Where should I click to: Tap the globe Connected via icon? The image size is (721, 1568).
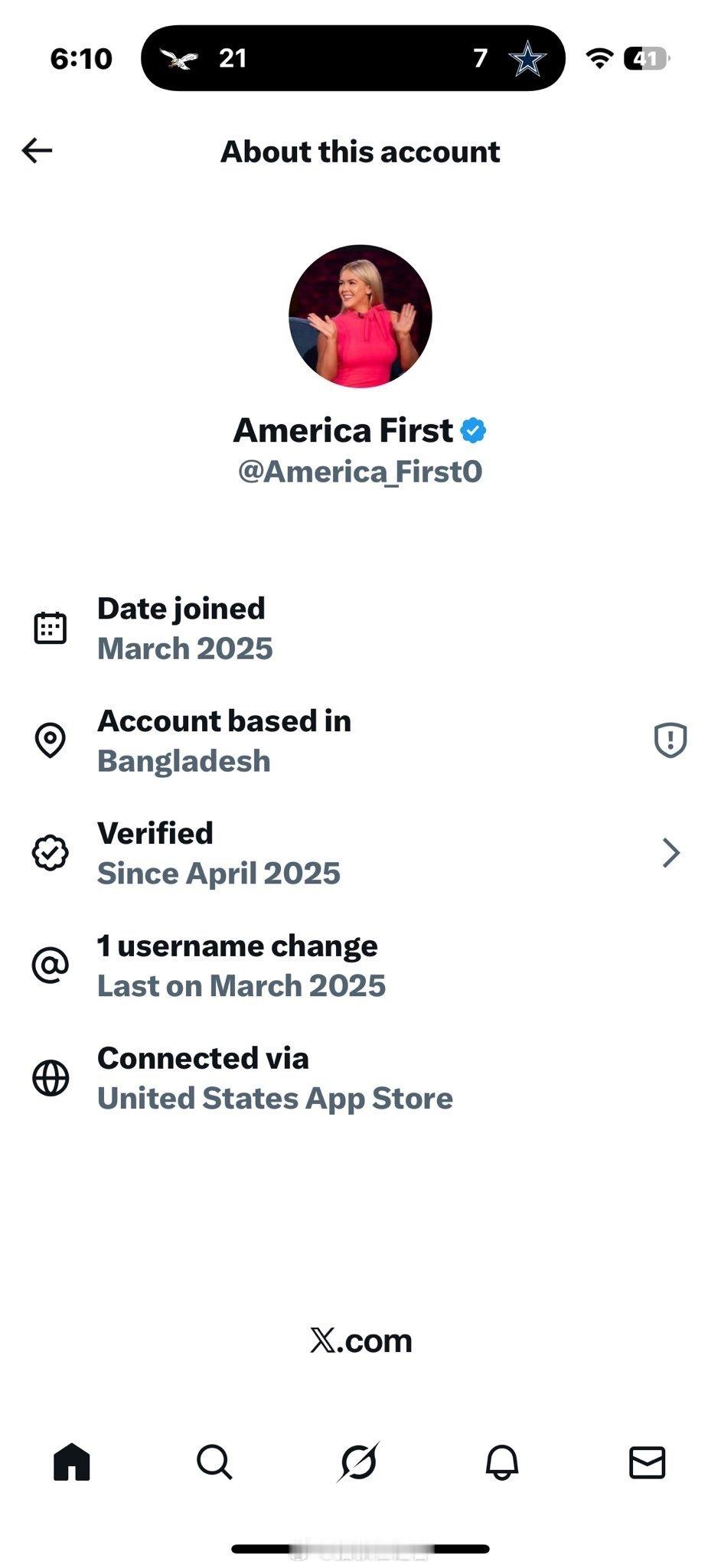(x=51, y=1078)
